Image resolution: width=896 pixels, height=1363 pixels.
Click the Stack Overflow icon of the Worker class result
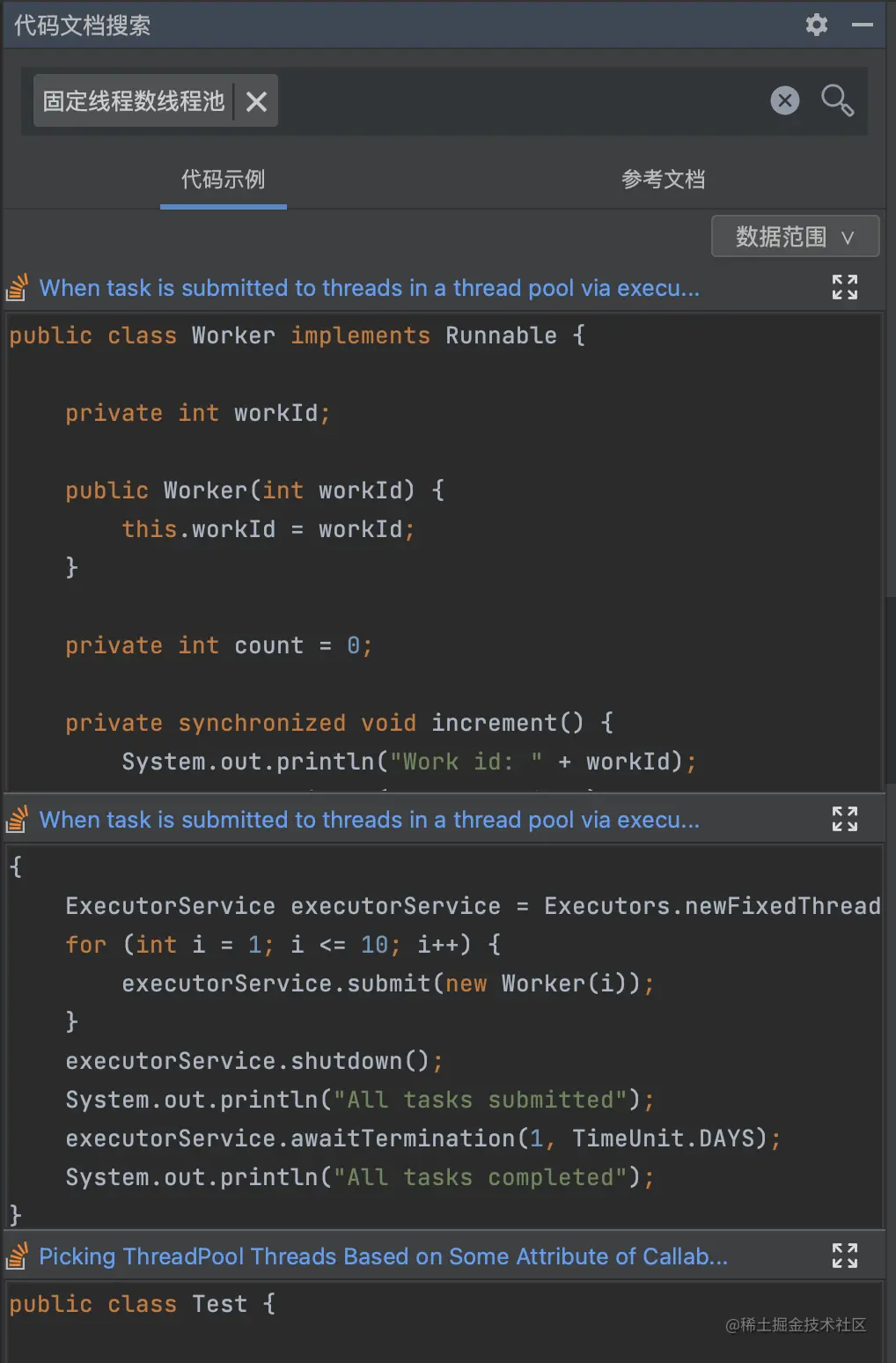(18, 287)
